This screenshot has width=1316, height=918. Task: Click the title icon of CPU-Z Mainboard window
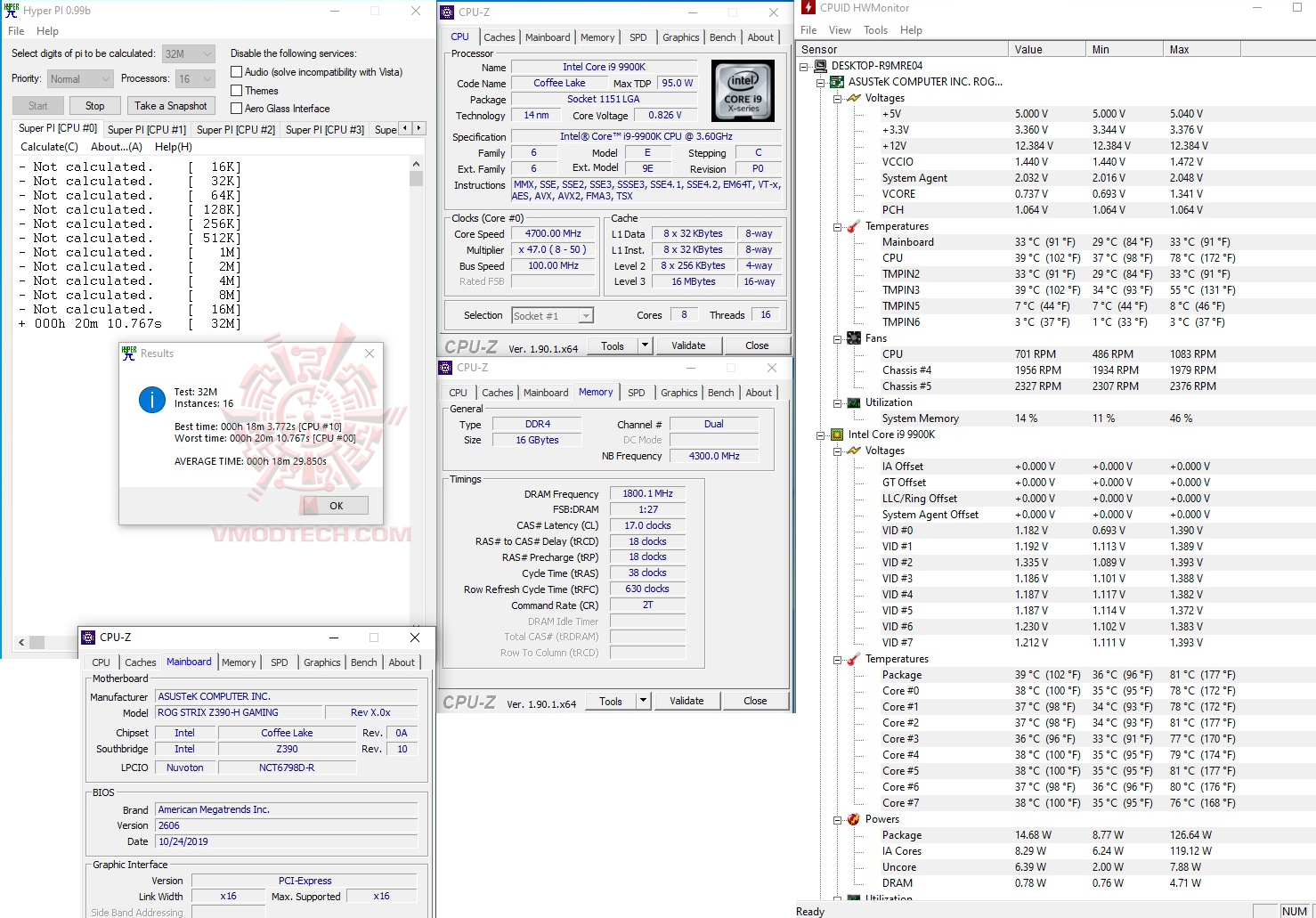click(x=88, y=638)
